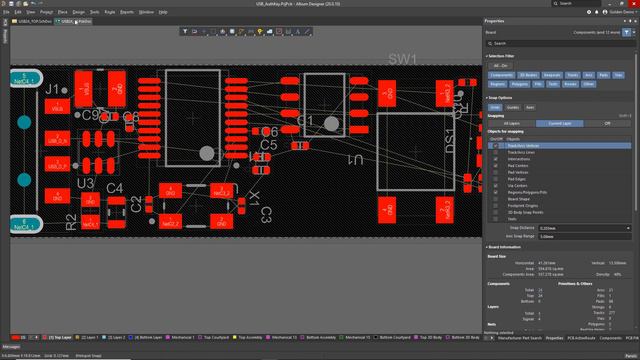Click the place polygon pour tool
The image size is (640, 360).
(269, 31)
